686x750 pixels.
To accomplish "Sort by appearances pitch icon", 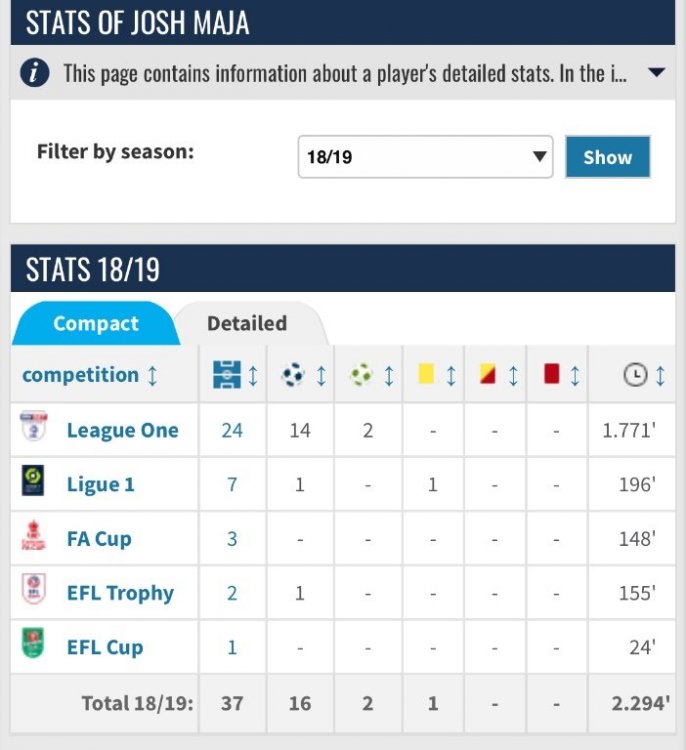I will pyautogui.click(x=228, y=375).
